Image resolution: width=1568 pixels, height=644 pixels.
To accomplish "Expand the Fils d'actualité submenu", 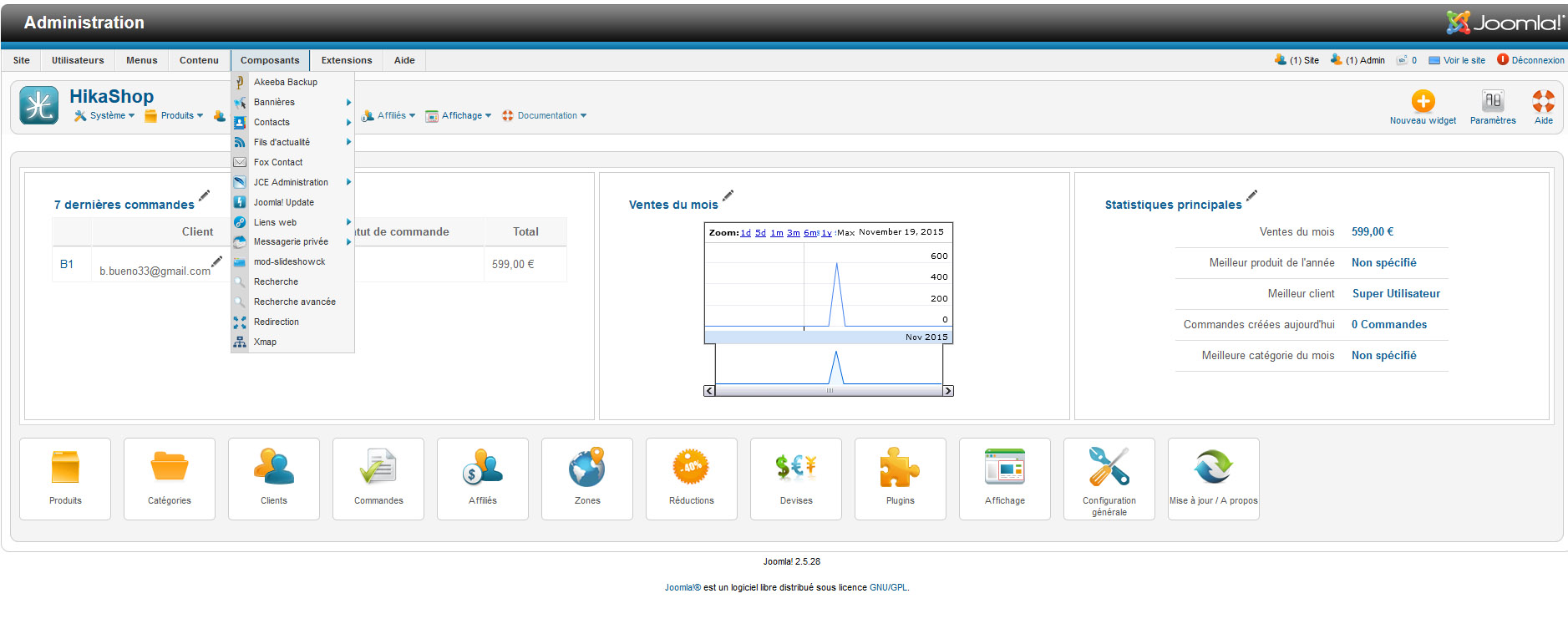I will pyautogui.click(x=292, y=142).
